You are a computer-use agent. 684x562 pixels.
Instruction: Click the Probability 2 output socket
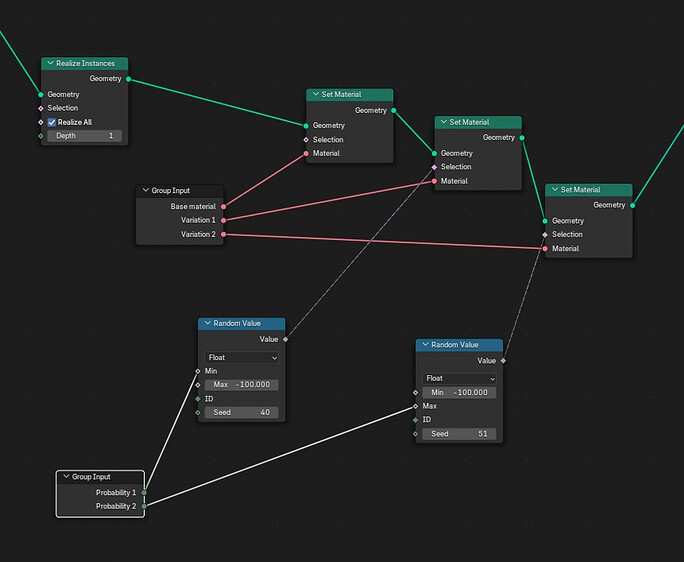click(144, 506)
